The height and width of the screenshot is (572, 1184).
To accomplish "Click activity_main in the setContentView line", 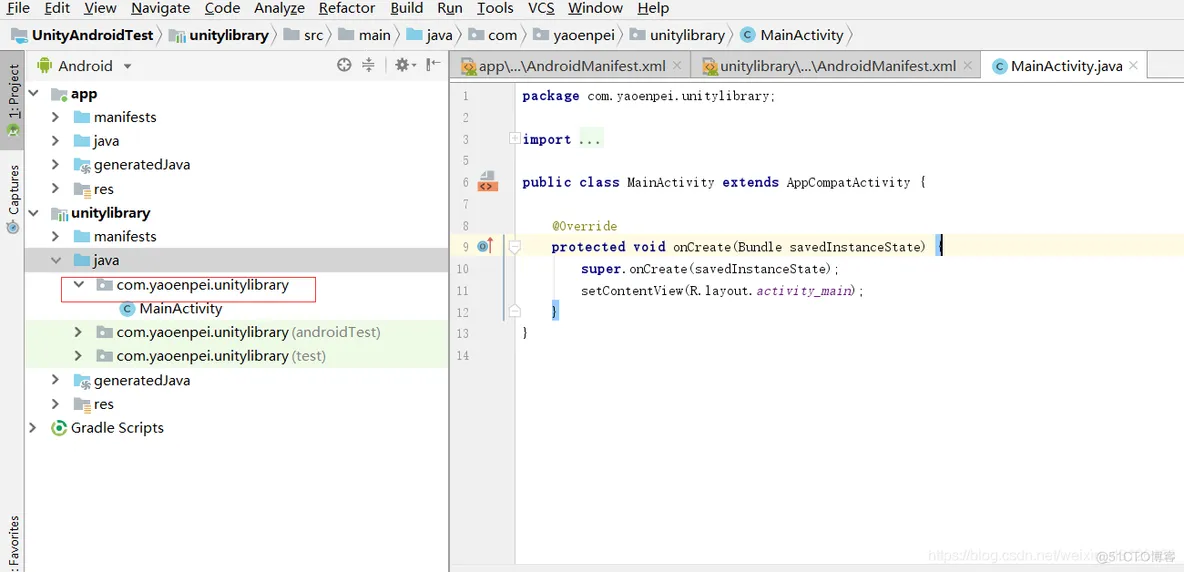I will pos(805,291).
